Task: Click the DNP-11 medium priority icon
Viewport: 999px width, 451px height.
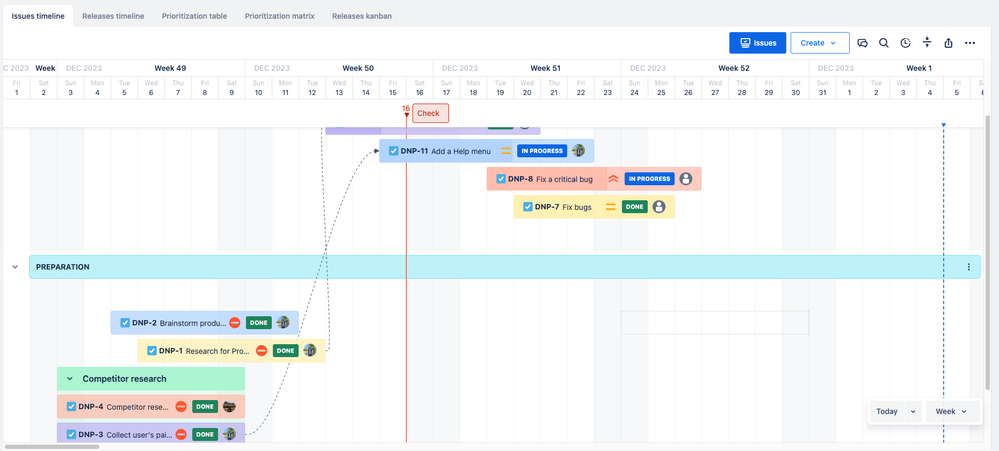Action: click(x=506, y=151)
